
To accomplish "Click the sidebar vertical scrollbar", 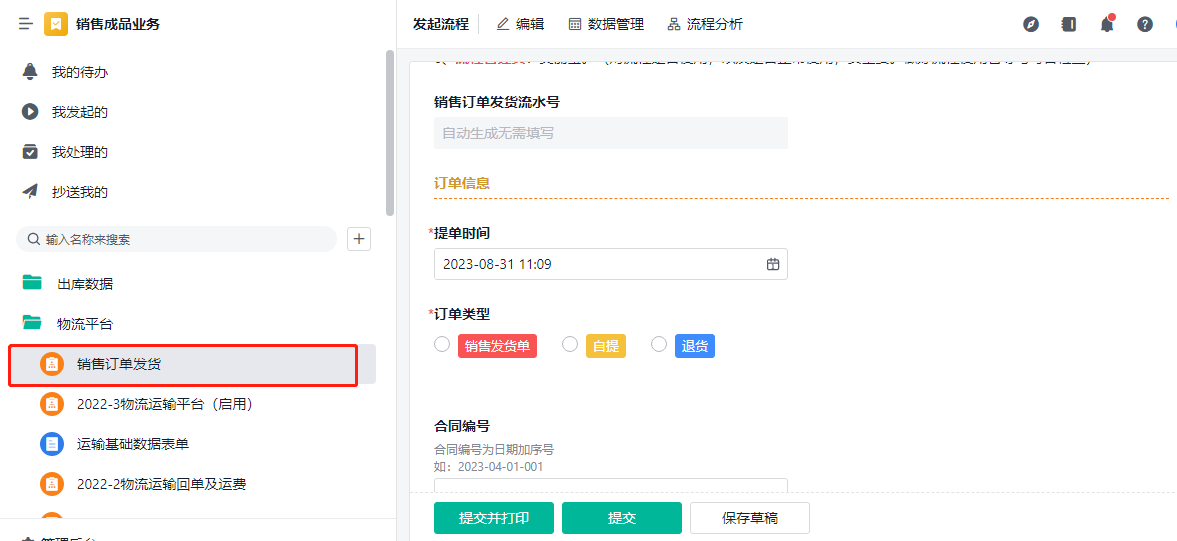I will (x=389, y=130).
